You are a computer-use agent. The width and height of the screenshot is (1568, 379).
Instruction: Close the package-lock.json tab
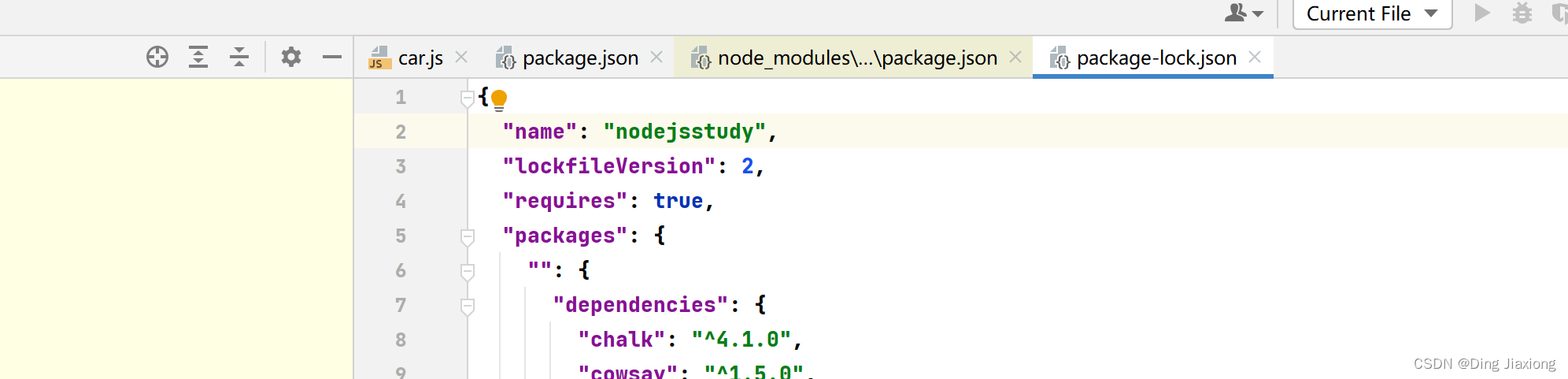tap(1255, 57)
